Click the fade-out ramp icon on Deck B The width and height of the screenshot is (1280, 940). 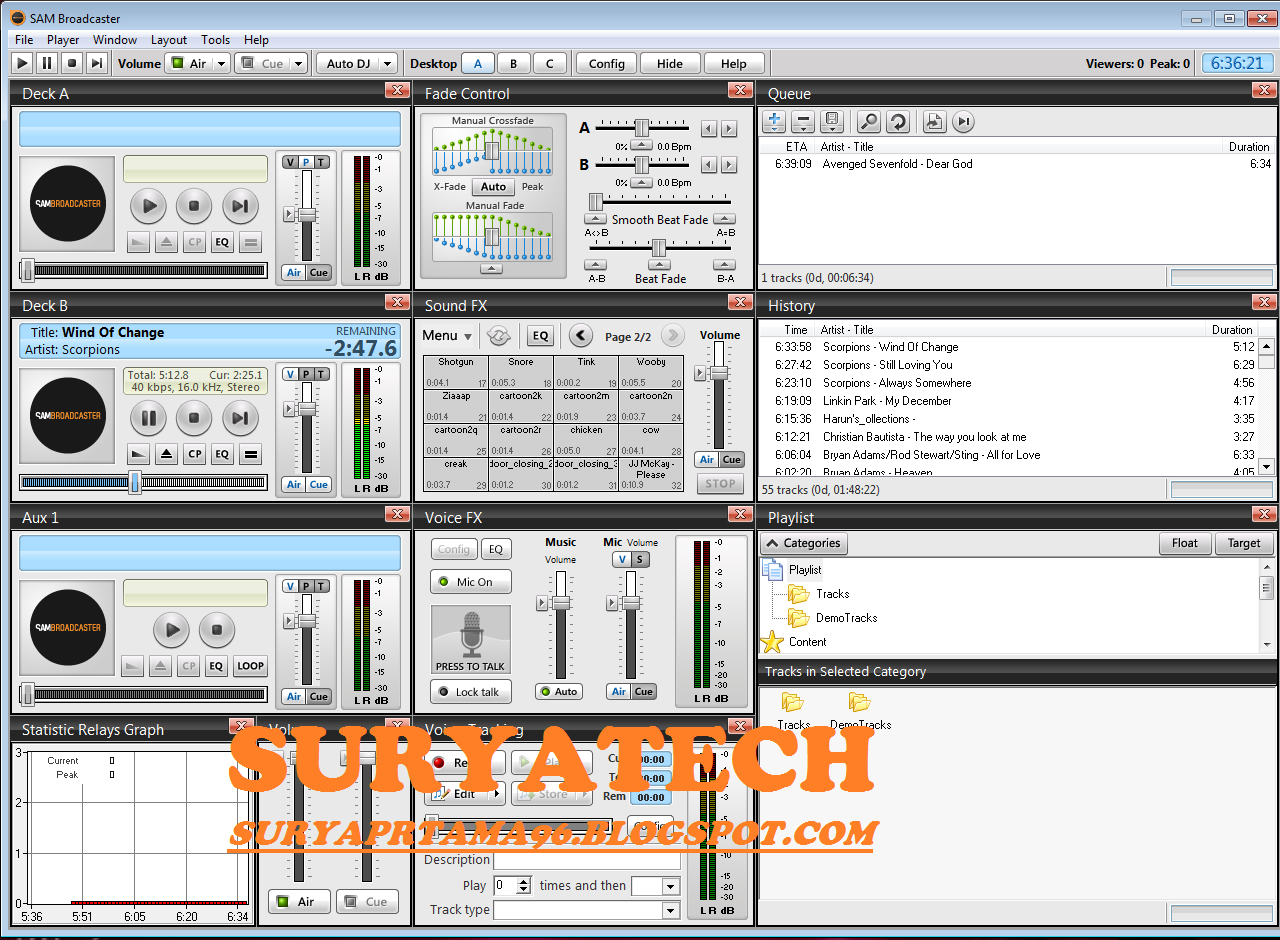[x=138, y=454]
